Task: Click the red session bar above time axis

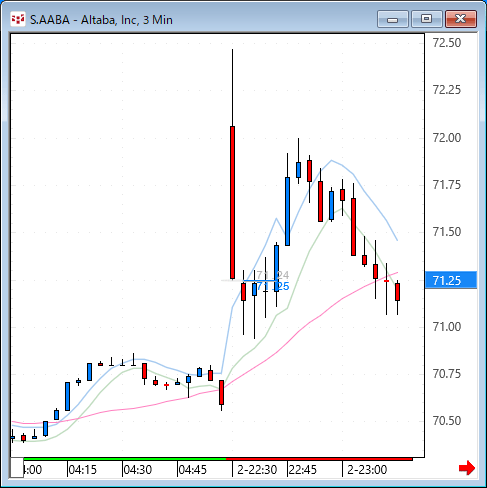Action: [319, 459]
